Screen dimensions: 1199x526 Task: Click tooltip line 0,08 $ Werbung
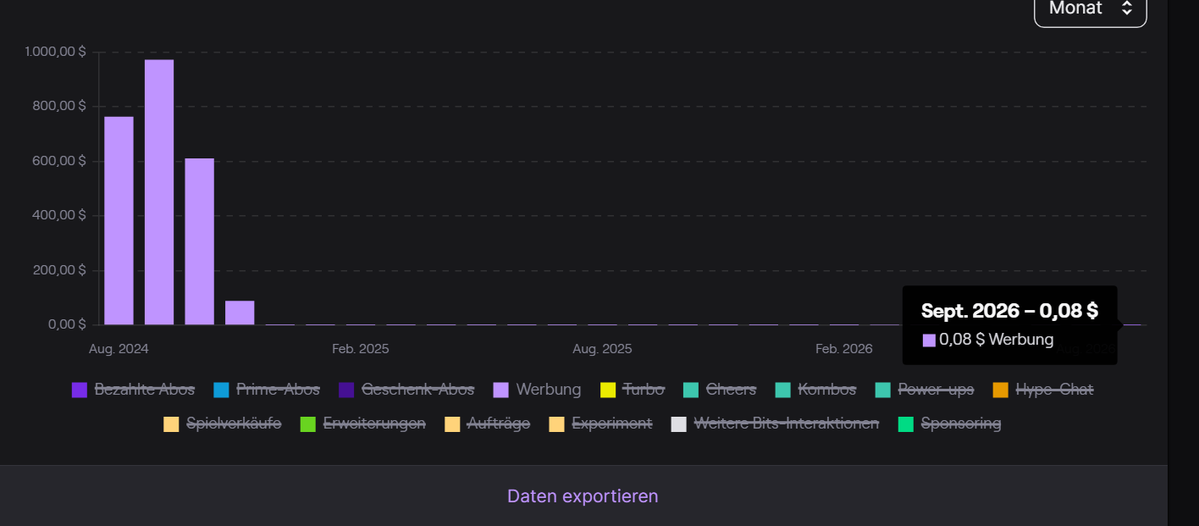988,340
